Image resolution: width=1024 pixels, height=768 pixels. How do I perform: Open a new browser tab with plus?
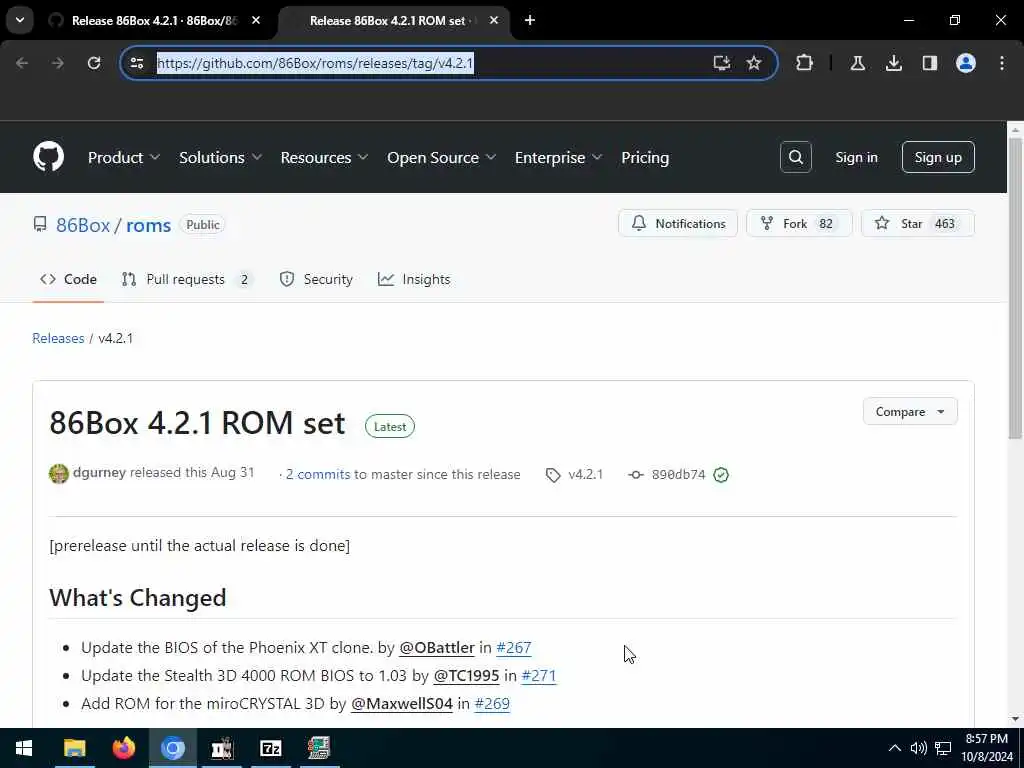pyautogui.click(x=530, y=20)
